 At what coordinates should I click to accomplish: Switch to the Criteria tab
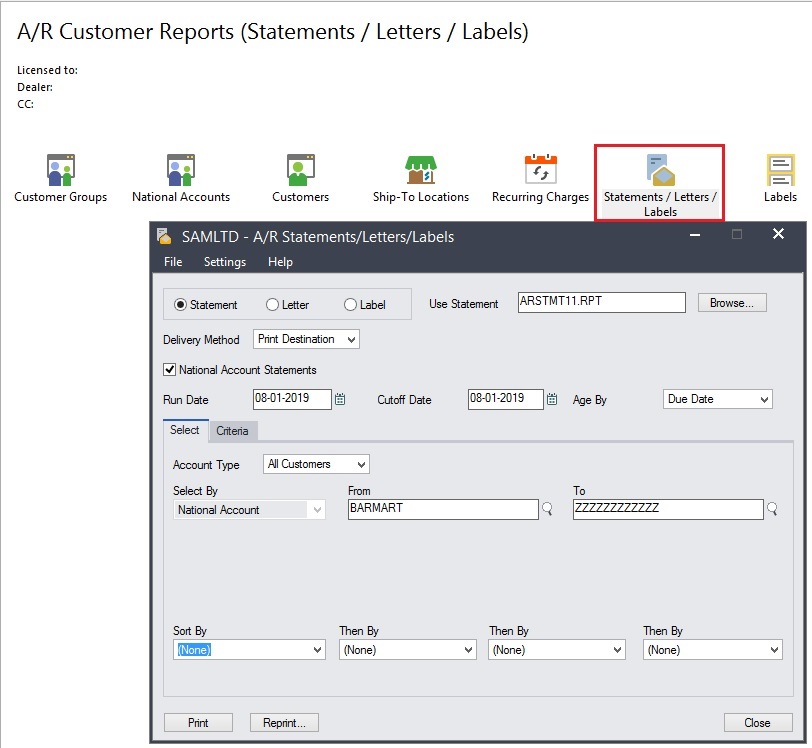pos(233,431)
